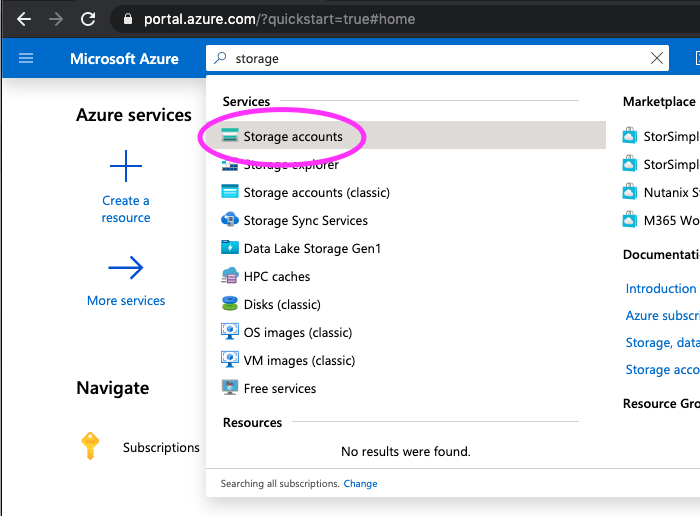This screenshot has width=700, height=516.
Task: Click the Storage accounts (classic) icon
Action: pos(230,191)
